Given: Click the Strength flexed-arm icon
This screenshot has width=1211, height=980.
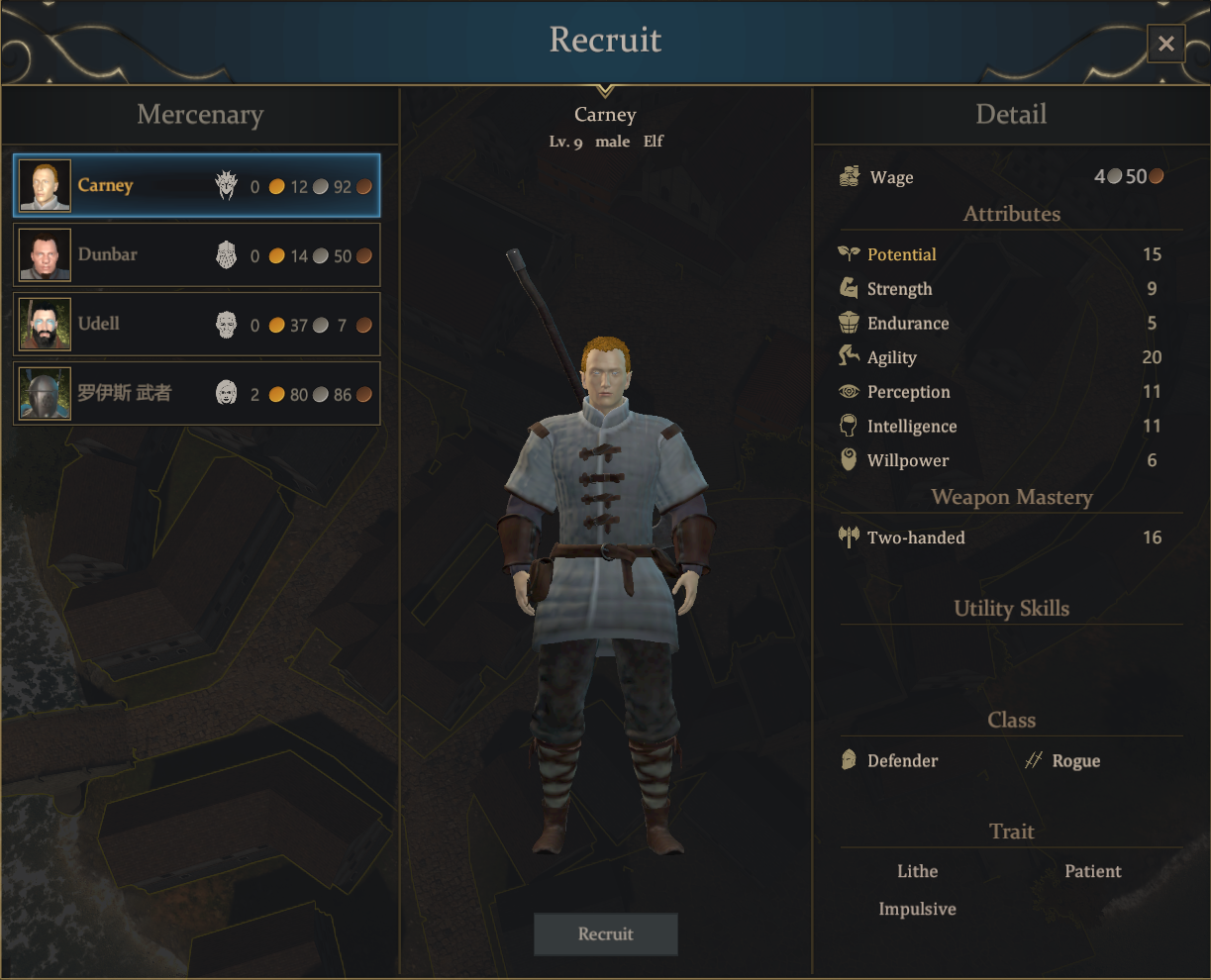Looking at the screenshot, I should click(849, 288).
